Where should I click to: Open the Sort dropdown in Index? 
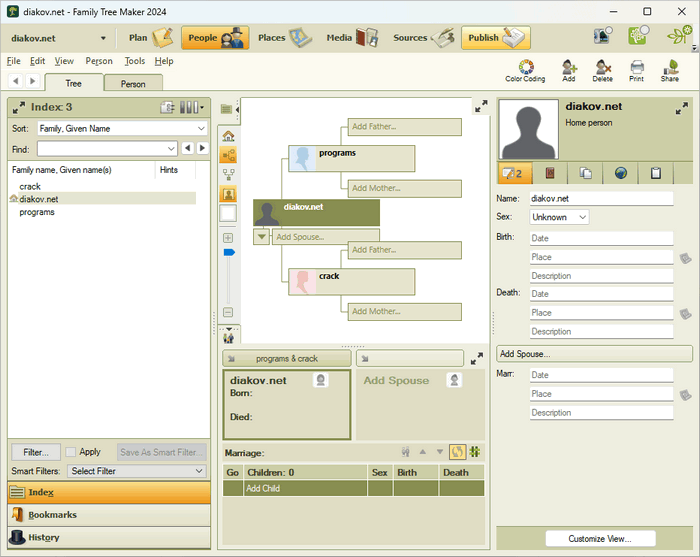pos(121,128)
